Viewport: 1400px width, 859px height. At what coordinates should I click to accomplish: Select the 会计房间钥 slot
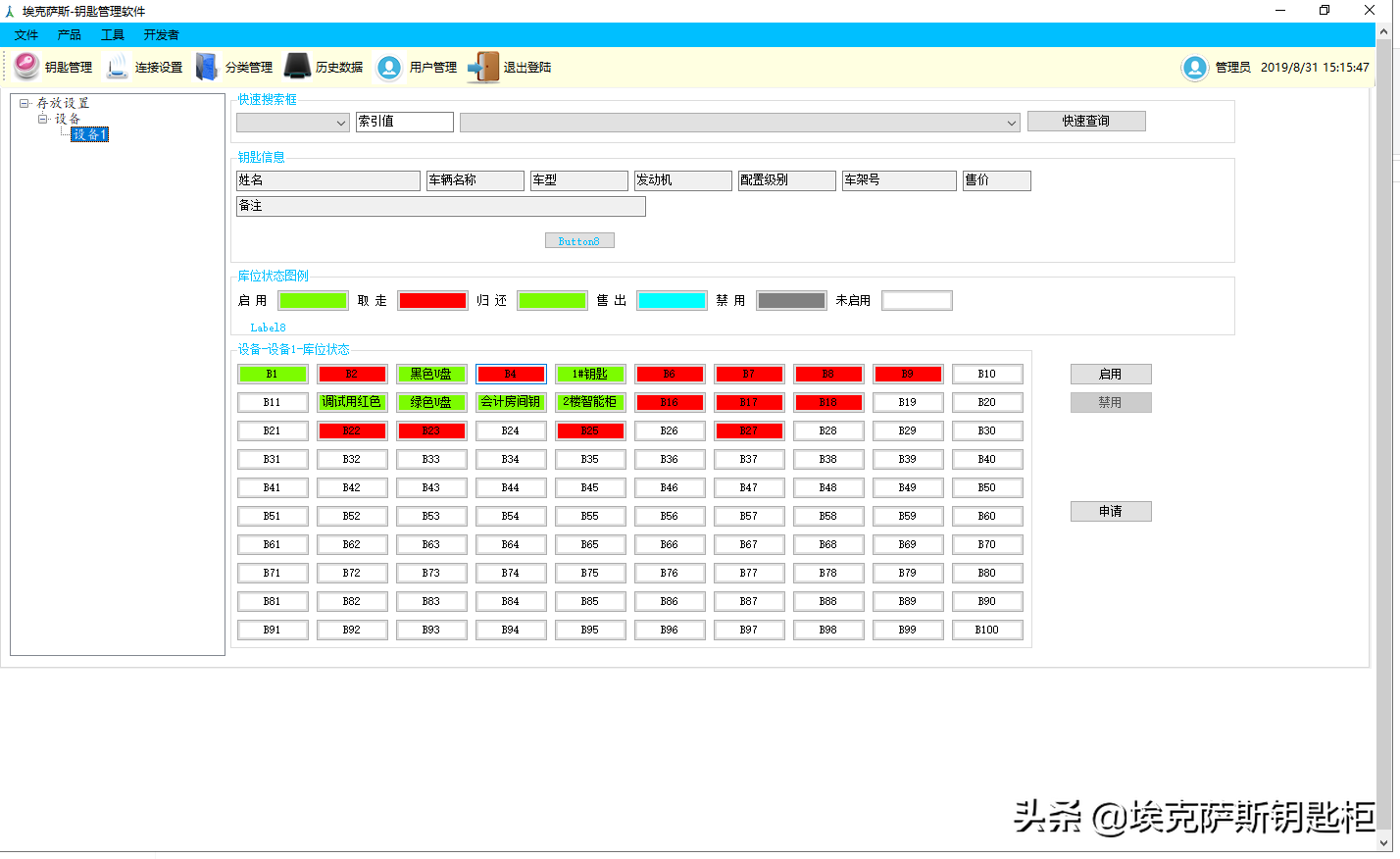pos(511,402)
